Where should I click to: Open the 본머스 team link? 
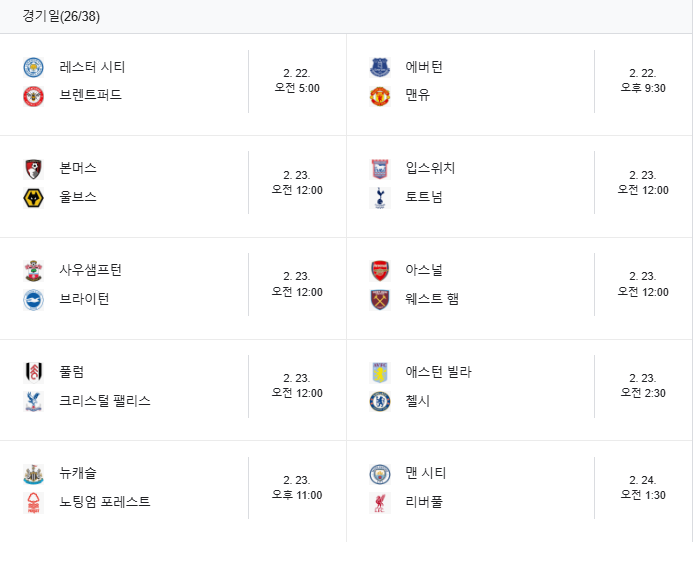tap(78, 168)
